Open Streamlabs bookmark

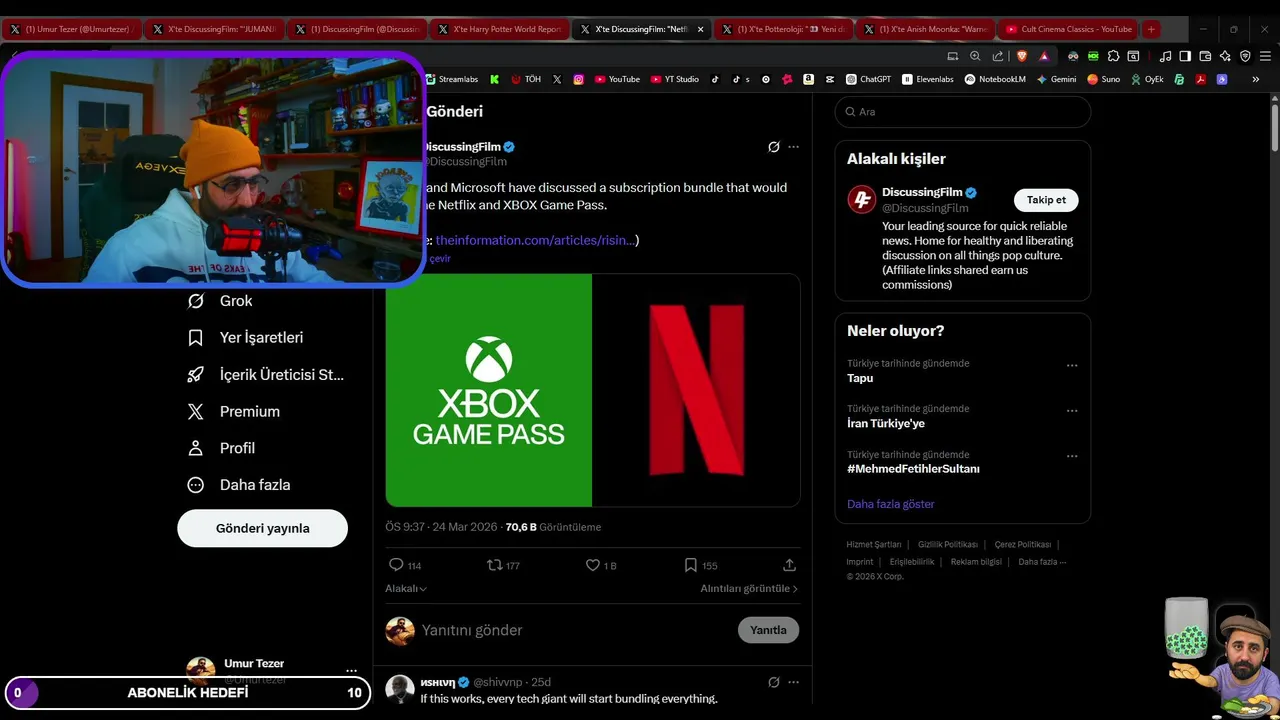[x=452, y=79]
